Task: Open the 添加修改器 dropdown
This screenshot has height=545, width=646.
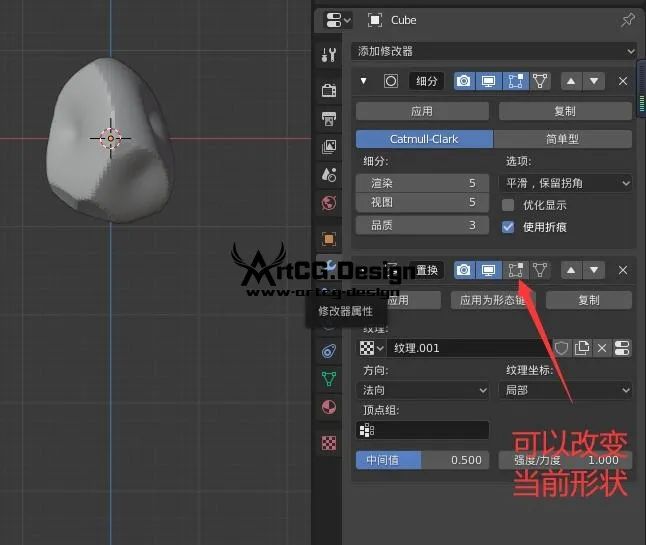Action: [x=494, y=51]
